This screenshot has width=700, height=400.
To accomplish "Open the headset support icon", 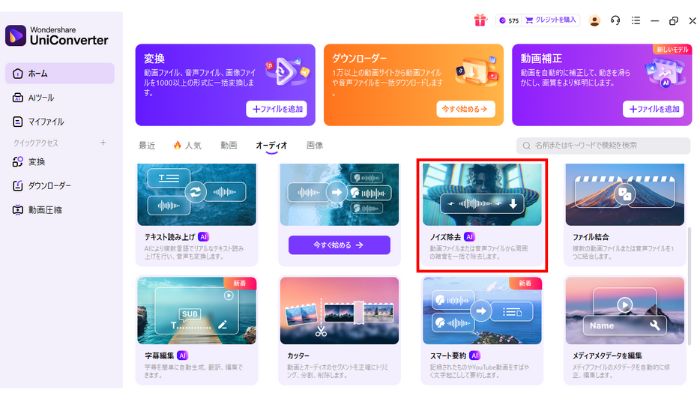I will (x=615, y=20).
